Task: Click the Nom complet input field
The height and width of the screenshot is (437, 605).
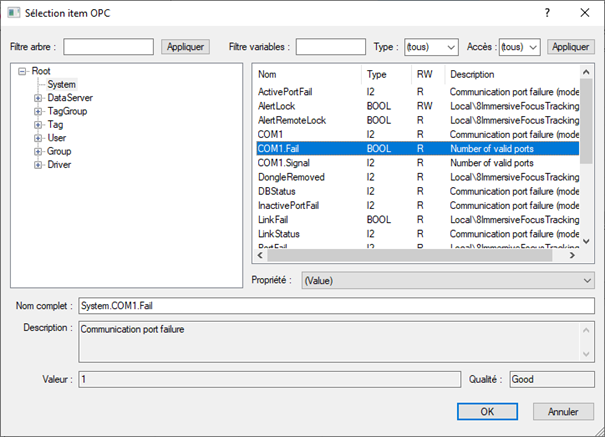Action: coord(334,305)
